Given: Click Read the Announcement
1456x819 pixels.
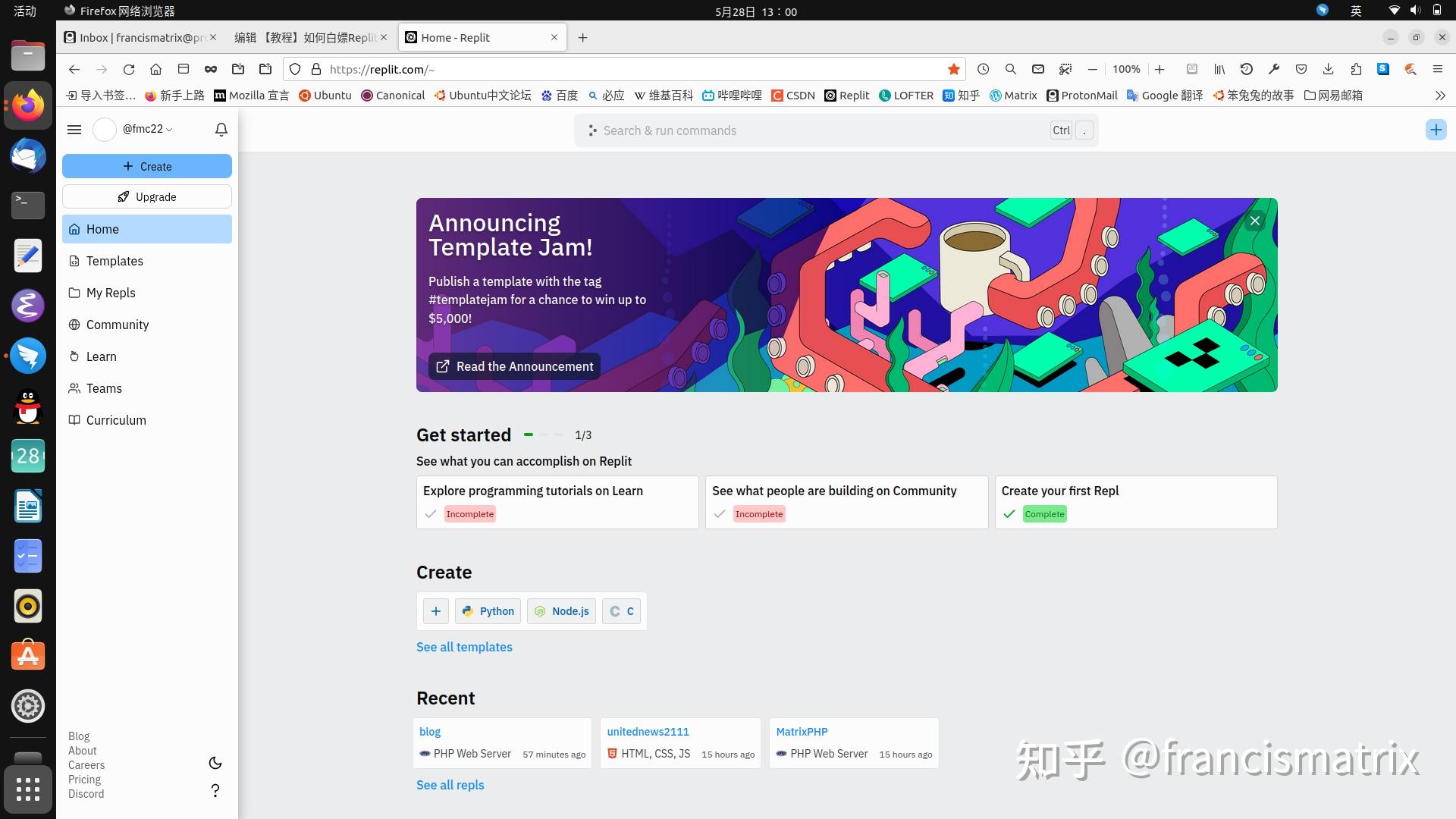Looking at the screenshot, I should [514, 366].
